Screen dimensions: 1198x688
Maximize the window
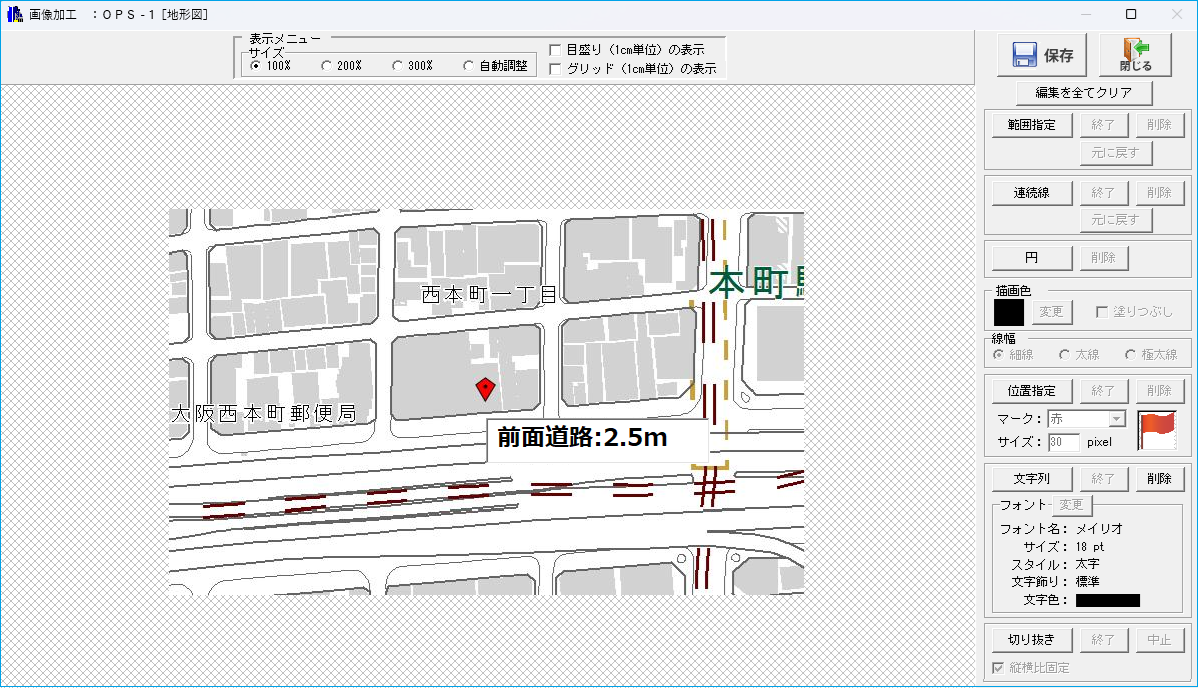1131,14
